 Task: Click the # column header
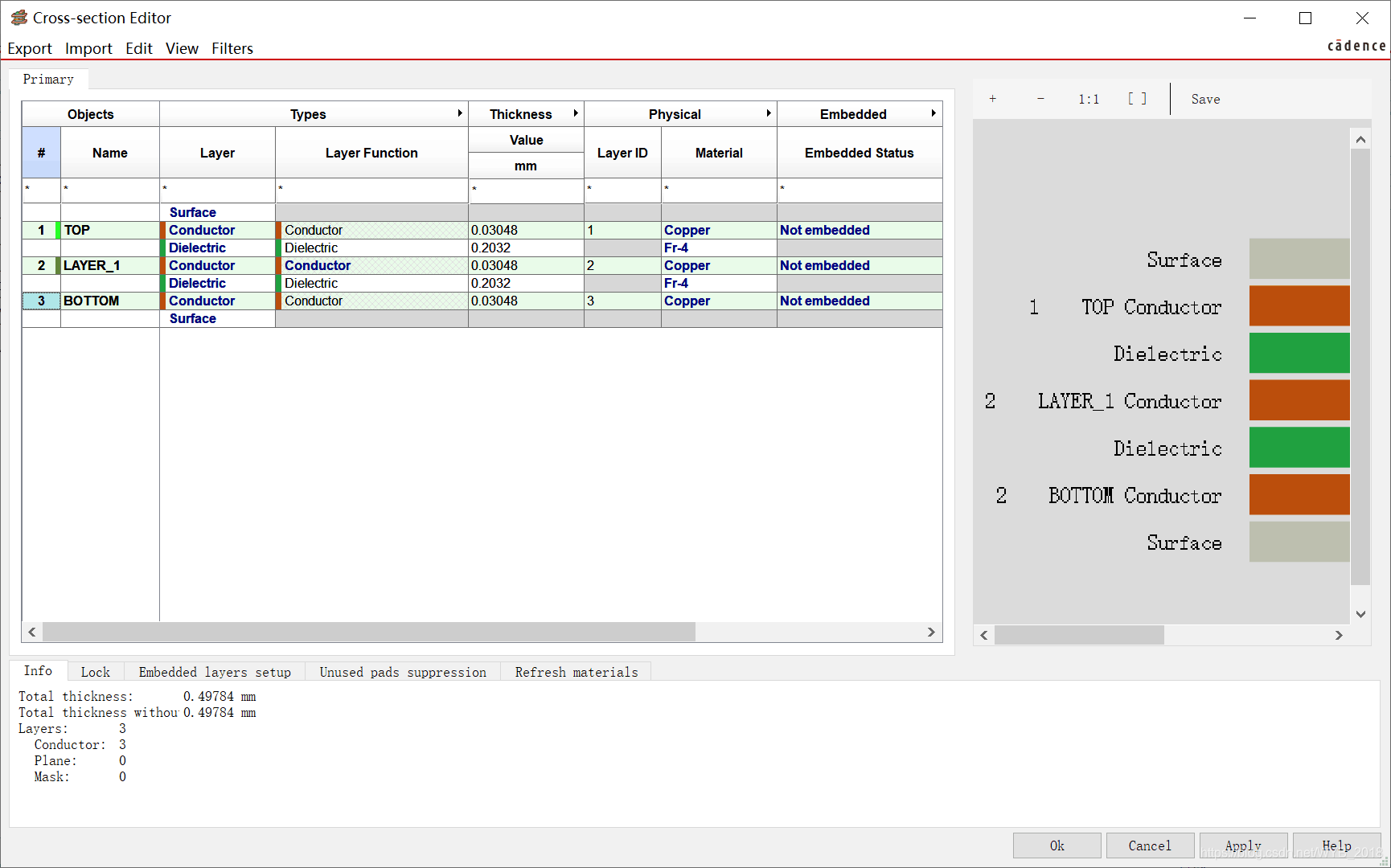[41, 153]
